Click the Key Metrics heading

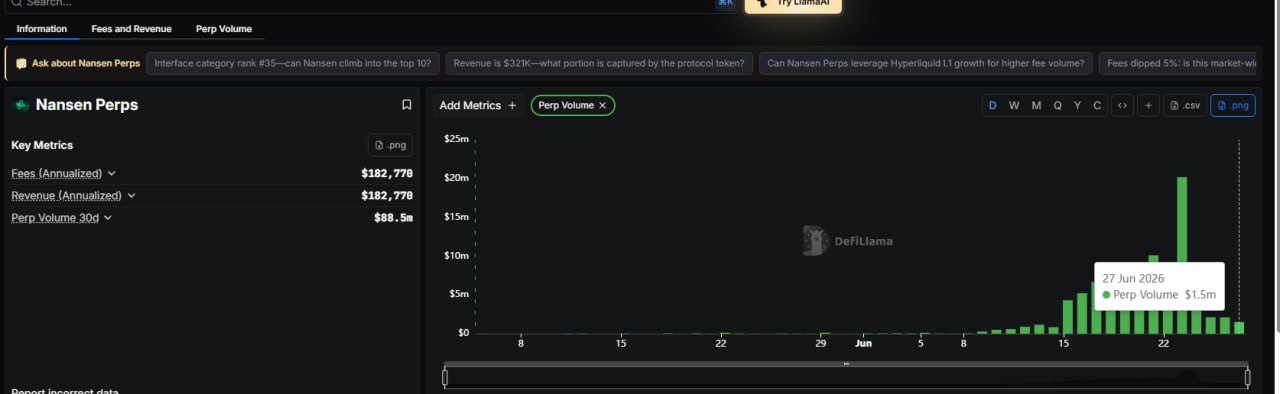tap(42, 145)
